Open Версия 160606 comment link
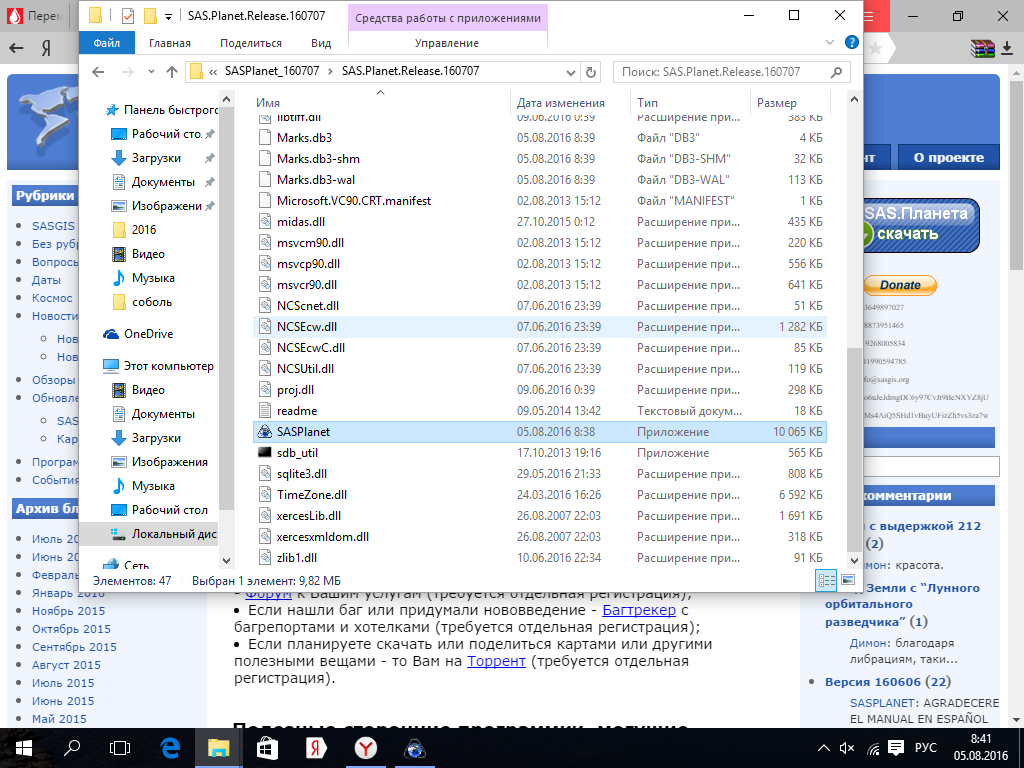This screenshot has height=768, width=1024. [872, 682]
